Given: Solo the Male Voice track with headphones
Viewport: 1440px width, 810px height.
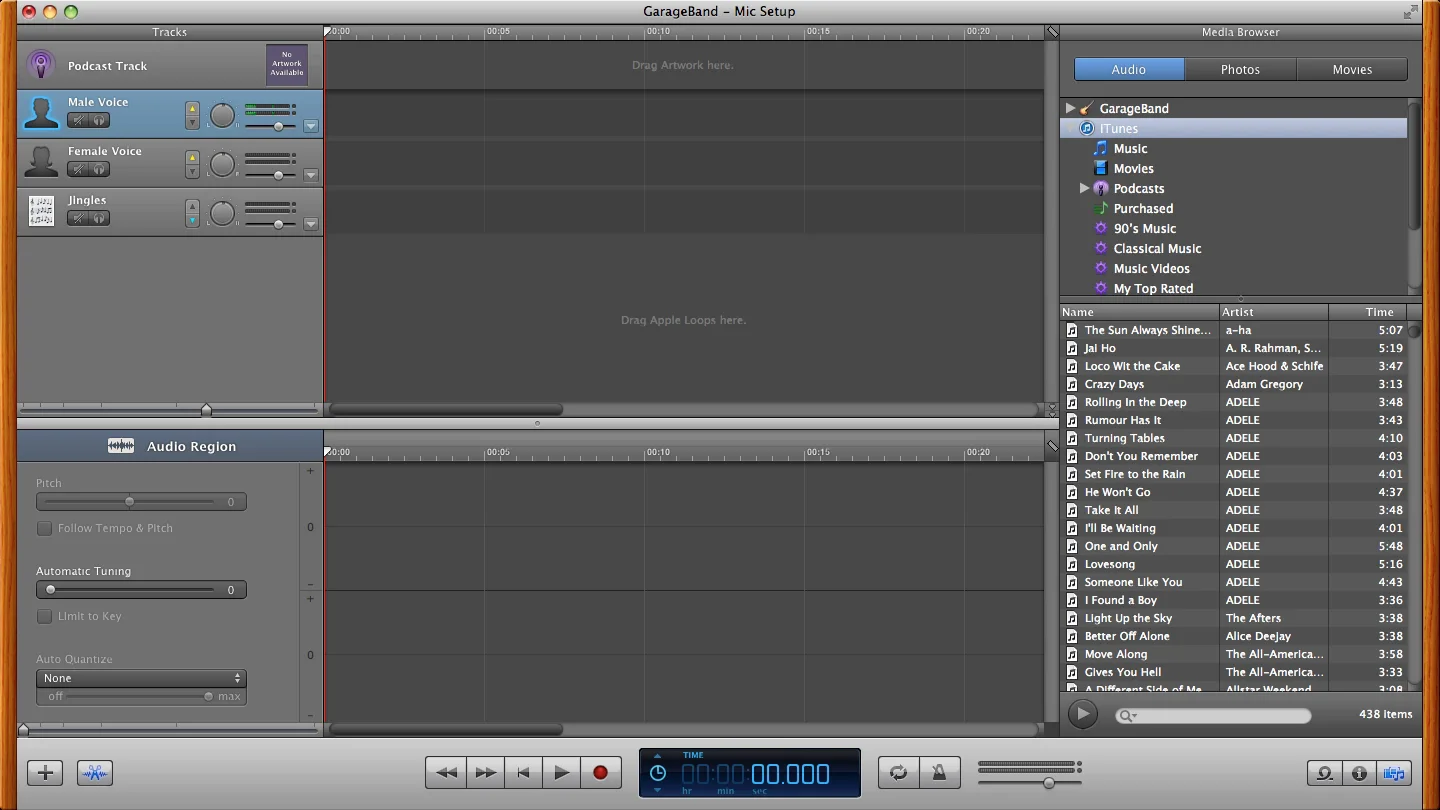Looking at the screenshot, I should 99,121.
